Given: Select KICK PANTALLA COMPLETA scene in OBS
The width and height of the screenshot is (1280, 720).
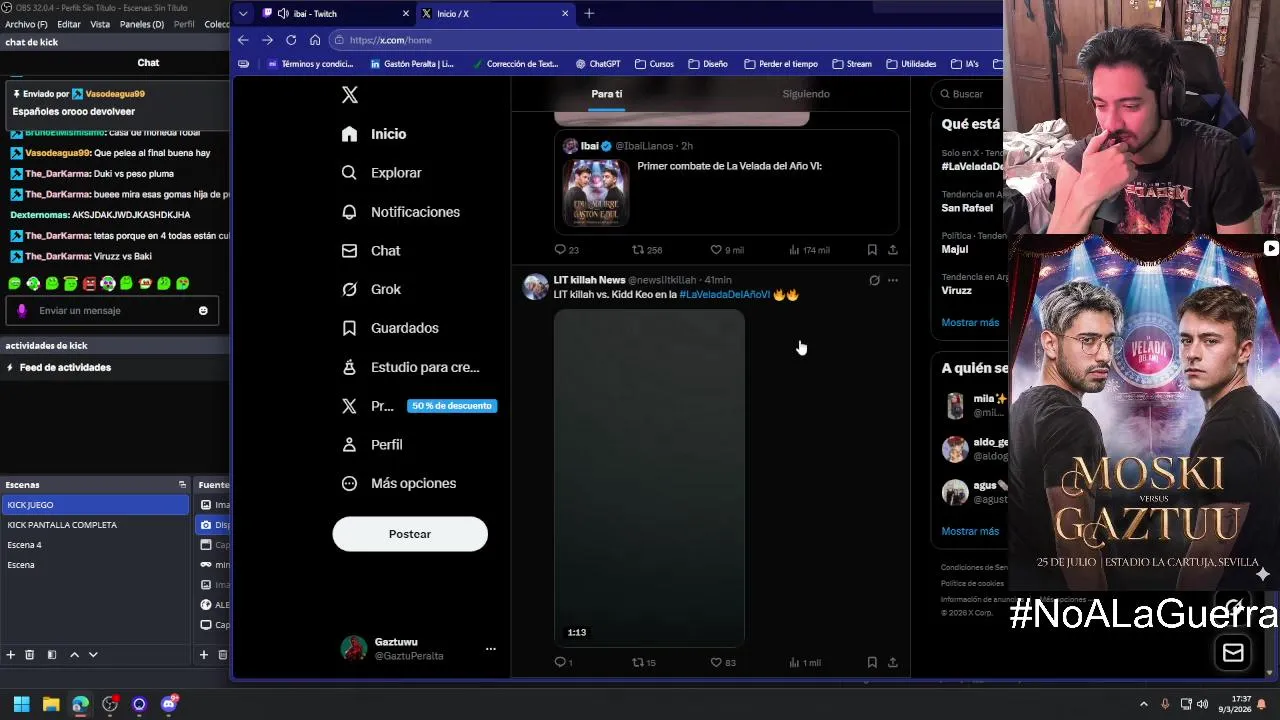Looking at the screenshot, I should click(x=94, y=525).
